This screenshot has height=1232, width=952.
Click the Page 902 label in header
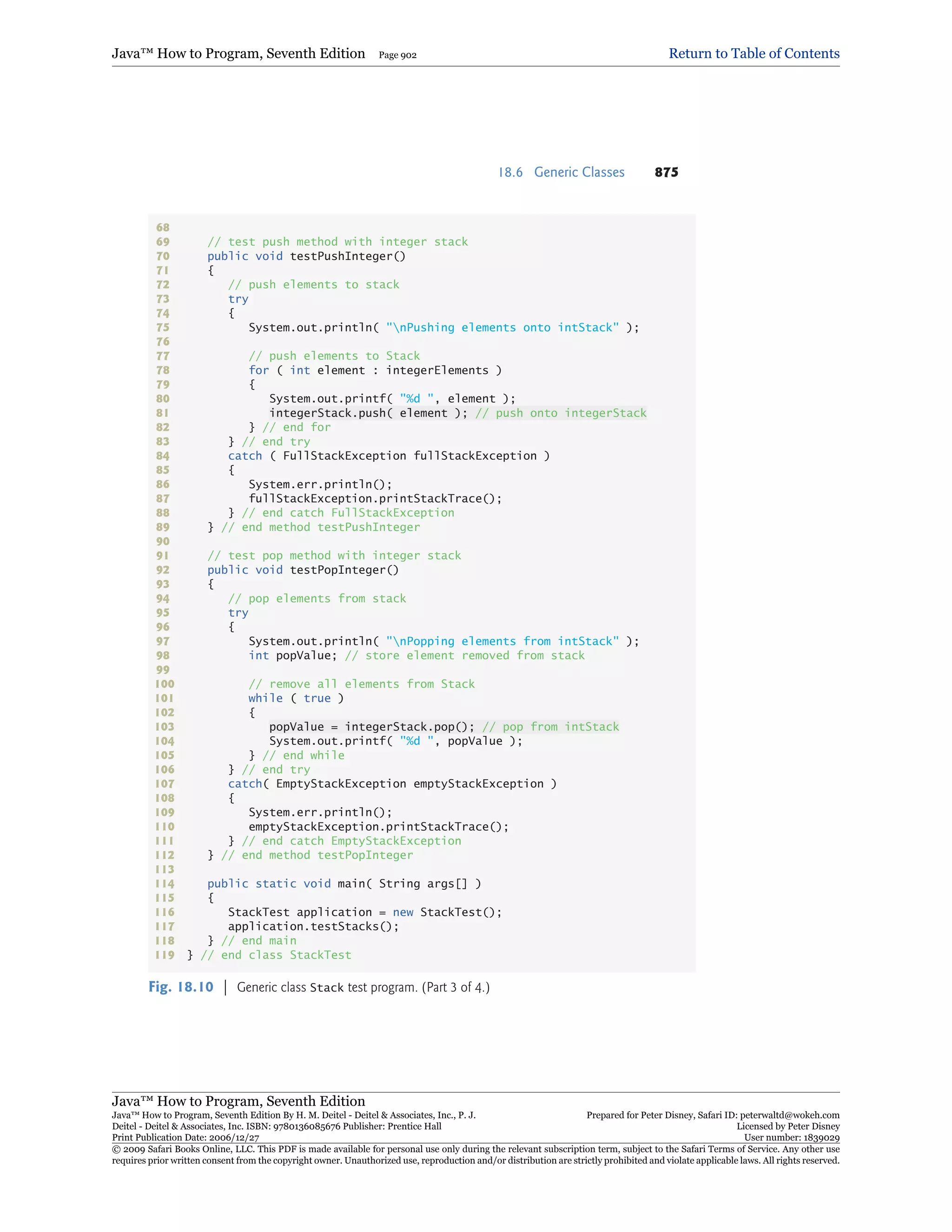pos(397,55)
